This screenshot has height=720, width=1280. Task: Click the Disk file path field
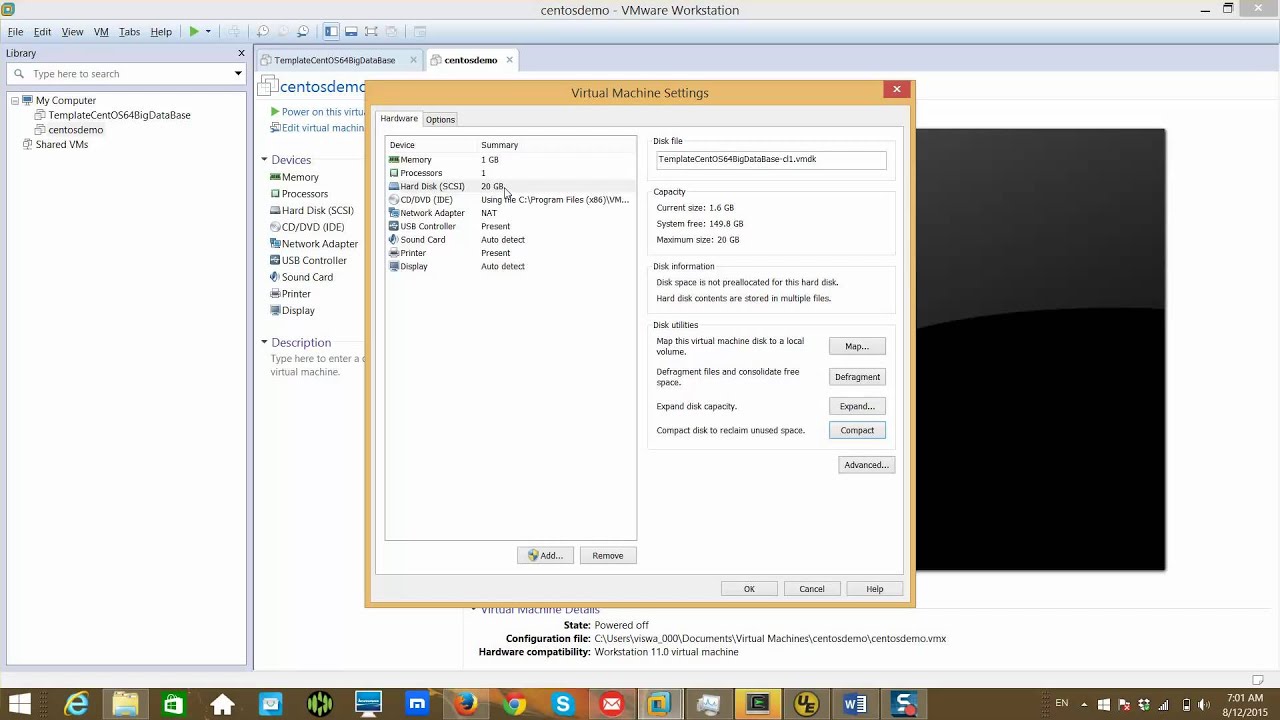pos(771,159)
